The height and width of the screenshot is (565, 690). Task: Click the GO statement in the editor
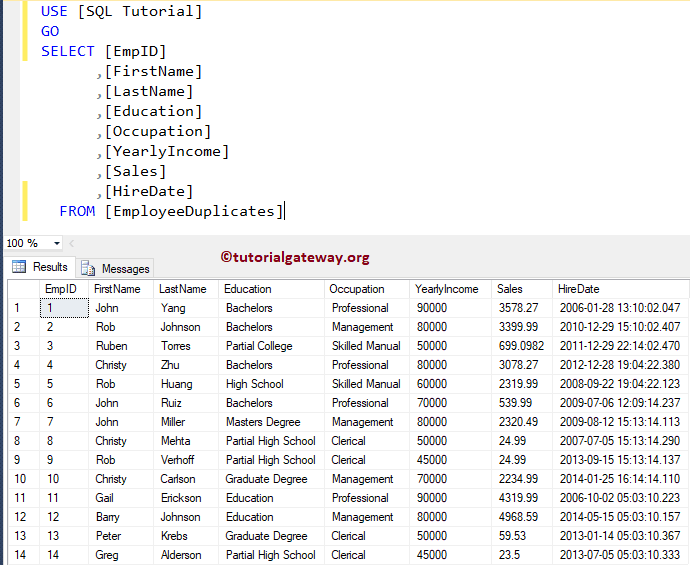click(50, 31)
